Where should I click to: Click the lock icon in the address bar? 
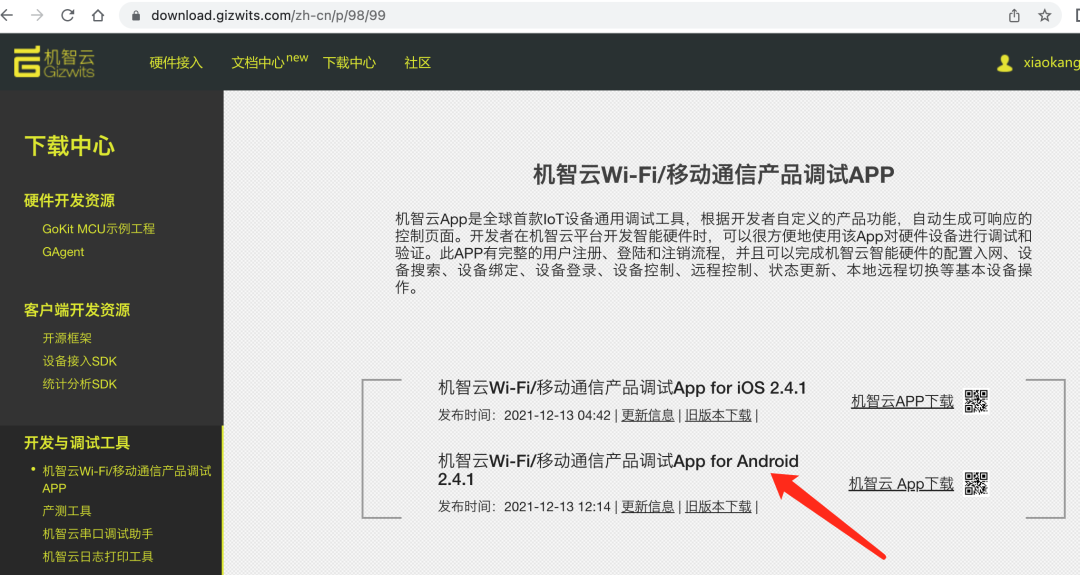point(136,15)
